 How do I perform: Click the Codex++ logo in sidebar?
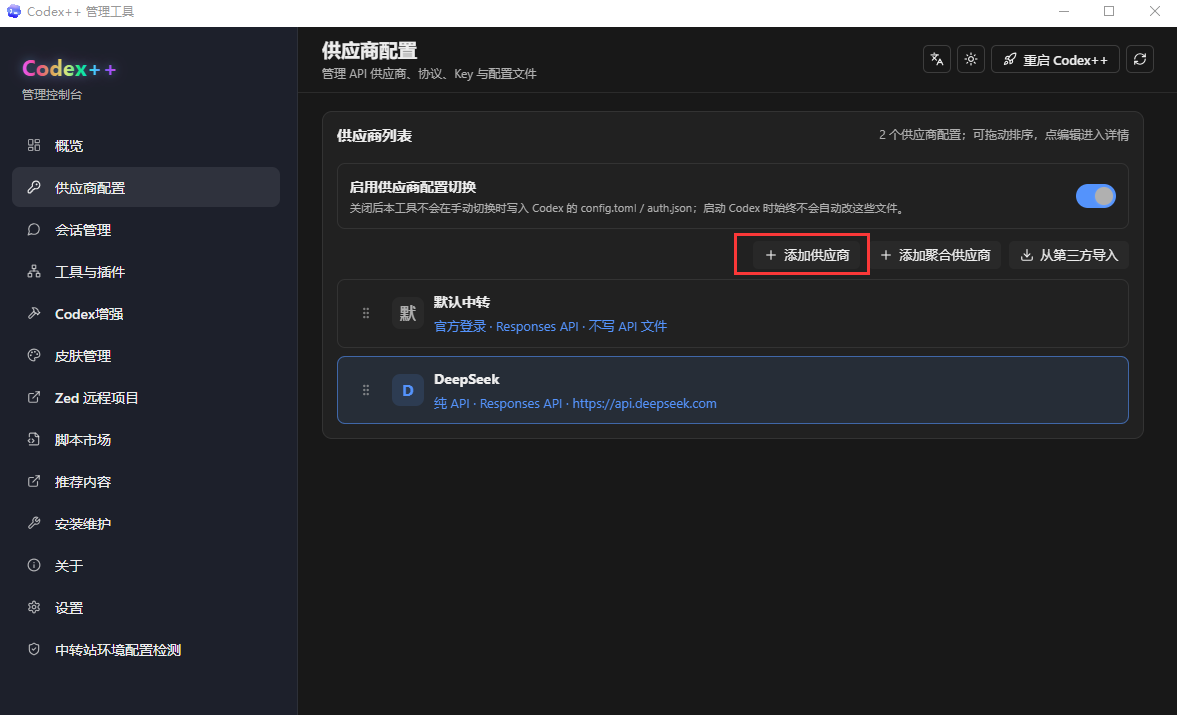pyautogui.click(x=69, y=68)
